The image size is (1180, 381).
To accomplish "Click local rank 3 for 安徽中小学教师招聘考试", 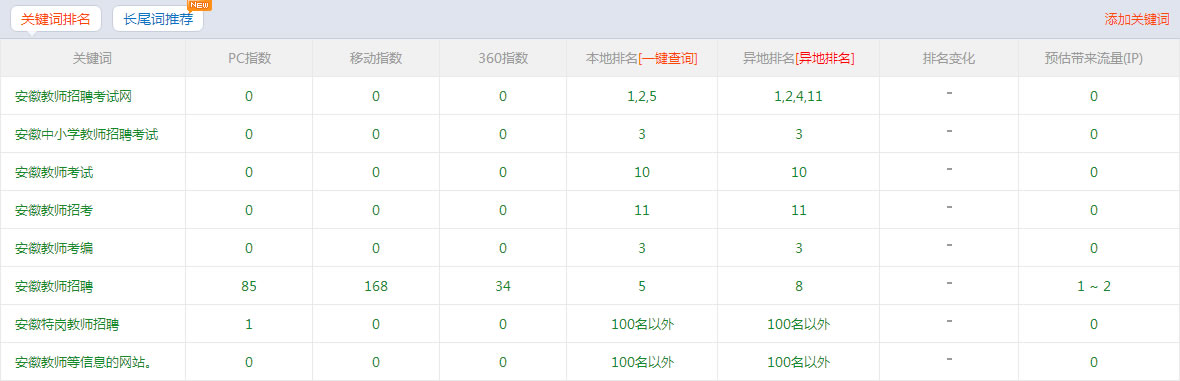I will click(x=642, y=134).
